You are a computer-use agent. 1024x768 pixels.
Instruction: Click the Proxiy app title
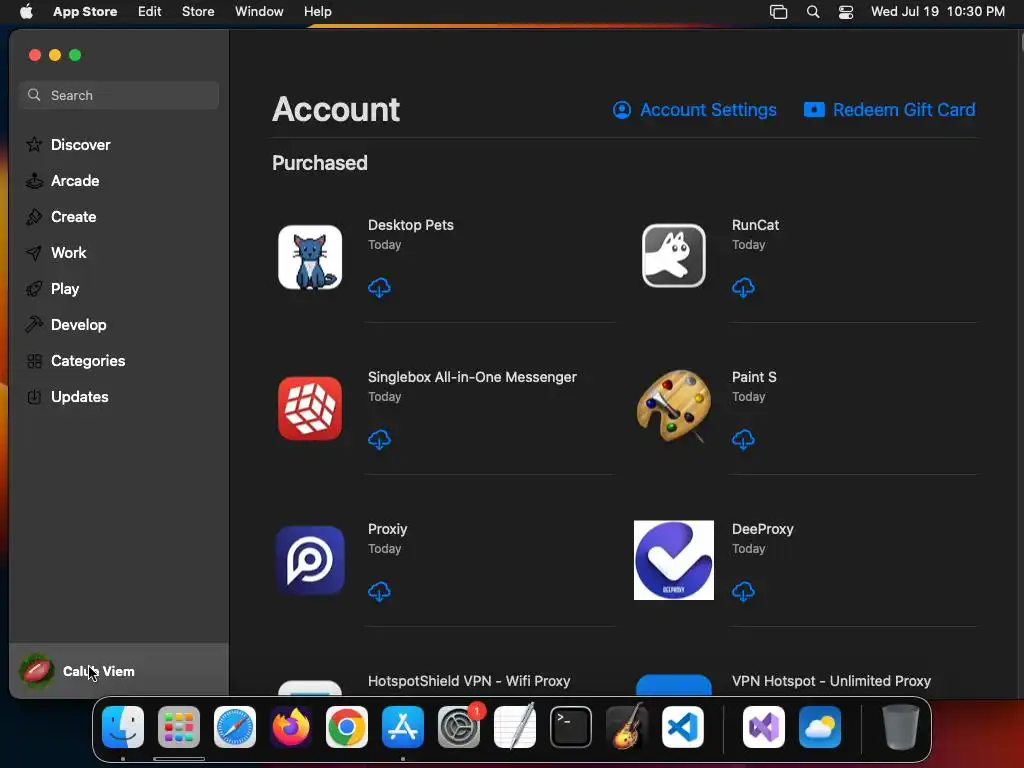click(387, 529)
